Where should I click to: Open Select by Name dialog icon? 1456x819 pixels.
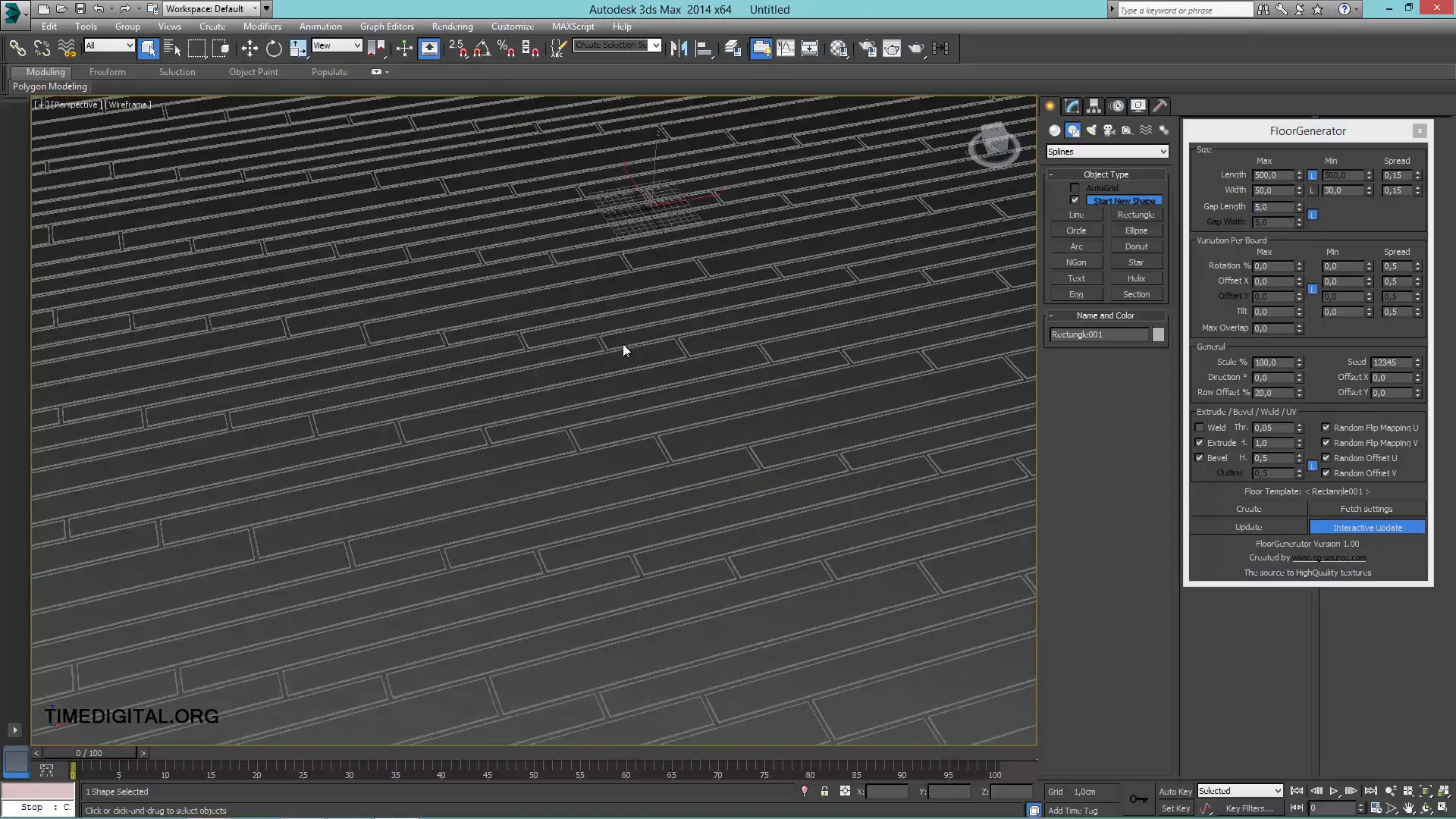(x=172, y=49)
